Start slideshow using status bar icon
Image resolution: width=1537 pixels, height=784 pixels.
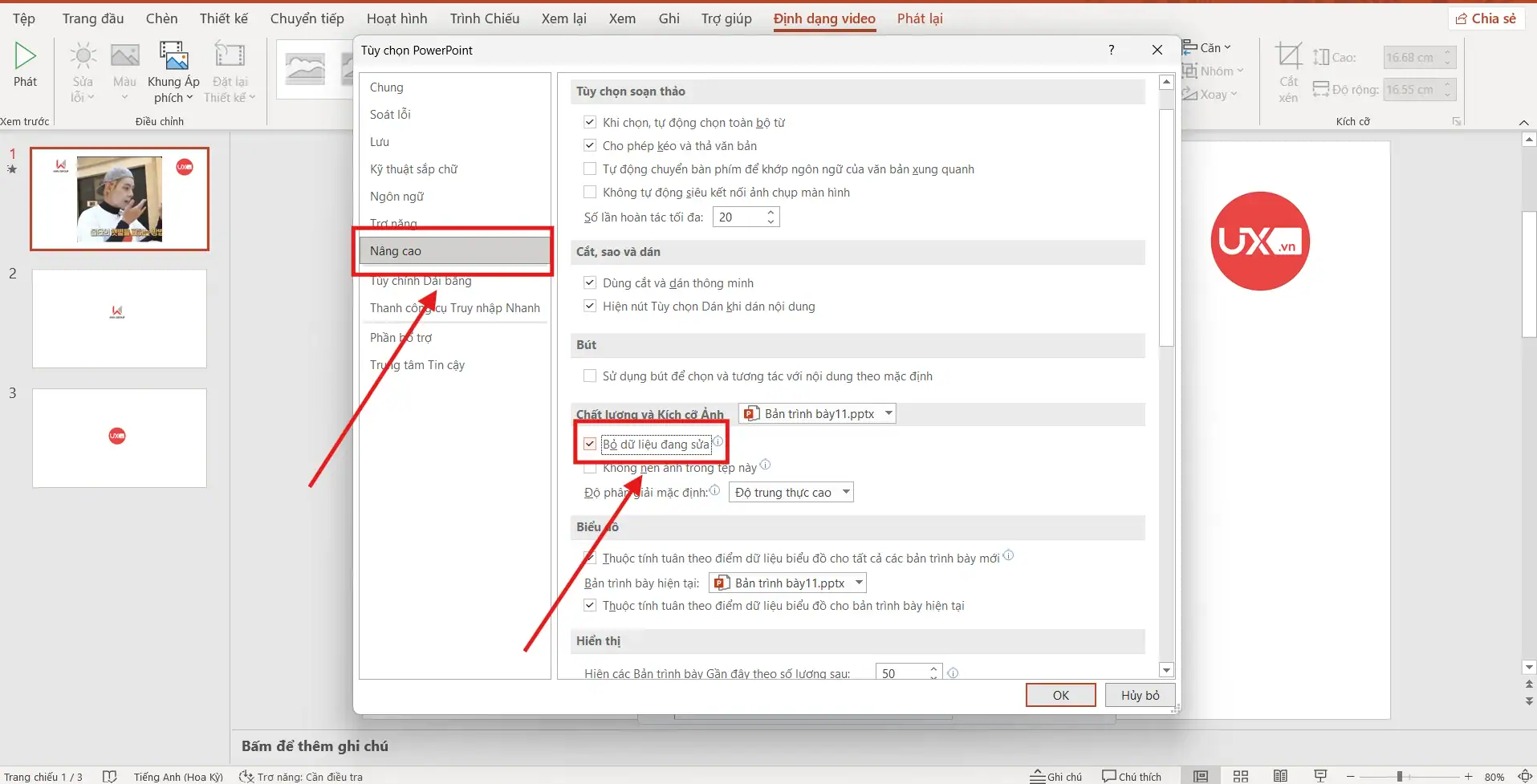1320,776
